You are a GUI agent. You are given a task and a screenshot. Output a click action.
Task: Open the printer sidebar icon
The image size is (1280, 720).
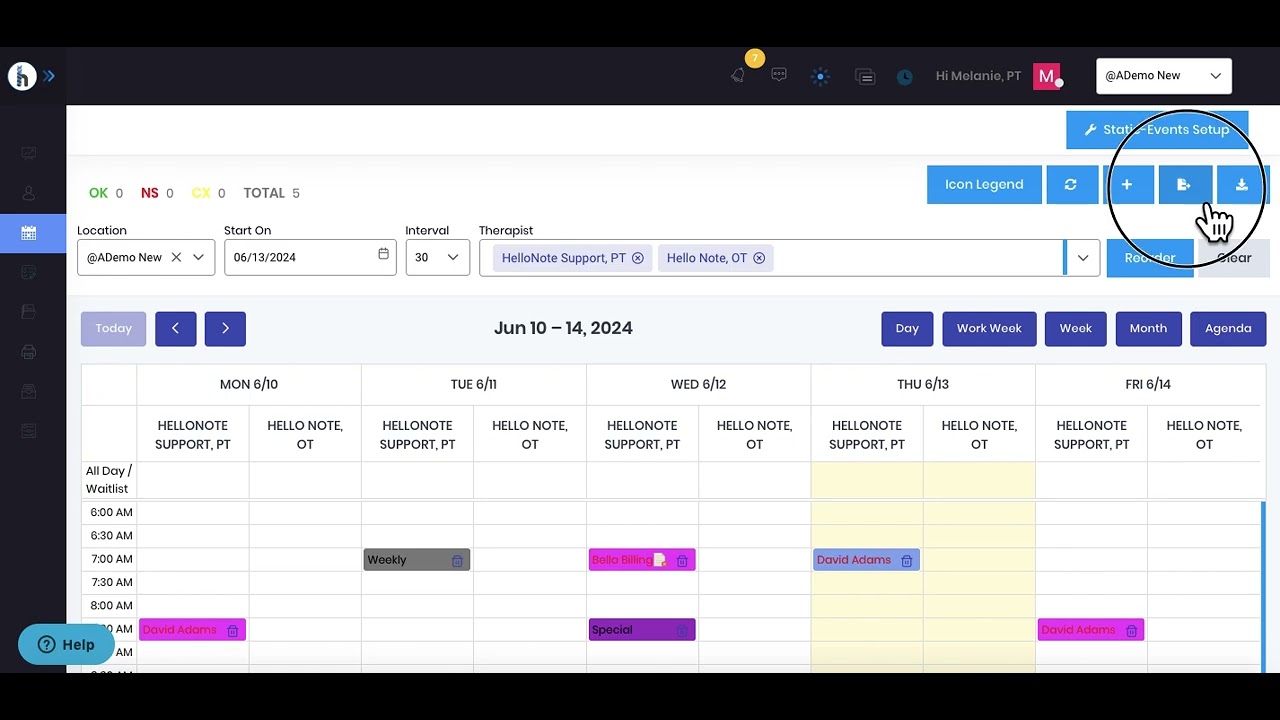pyautogui.click(x=29, y=352)
